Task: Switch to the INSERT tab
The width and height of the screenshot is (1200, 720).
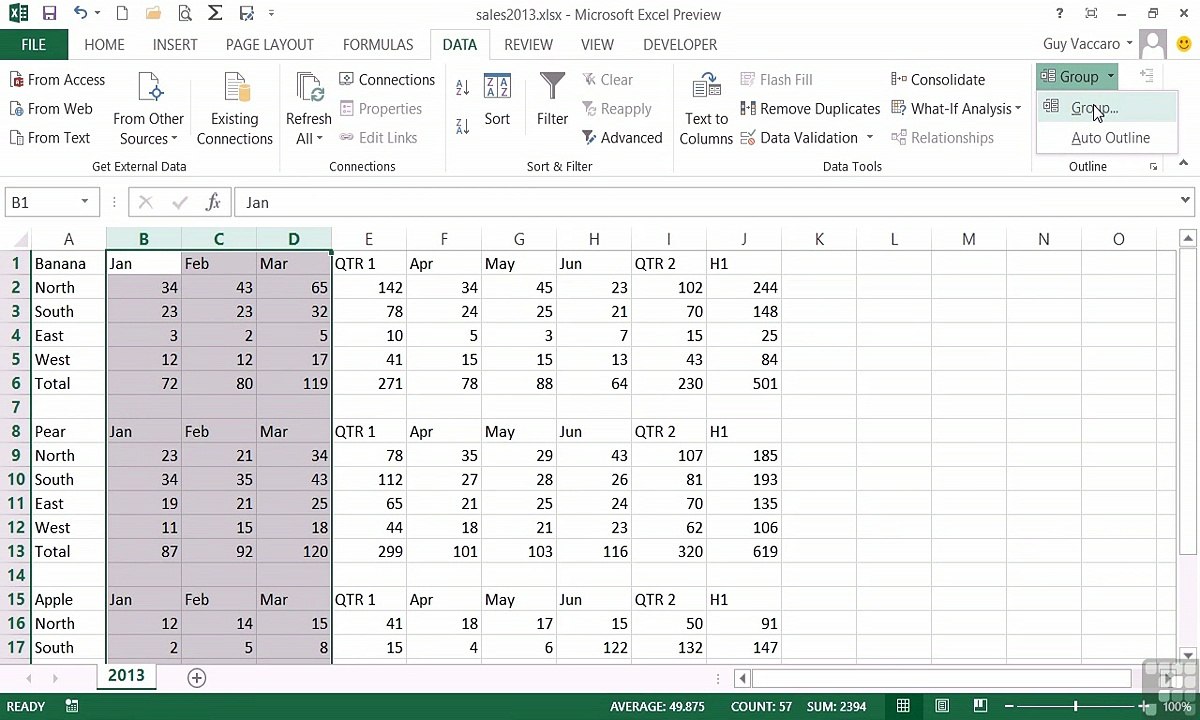Action: [x=175, y=45]
